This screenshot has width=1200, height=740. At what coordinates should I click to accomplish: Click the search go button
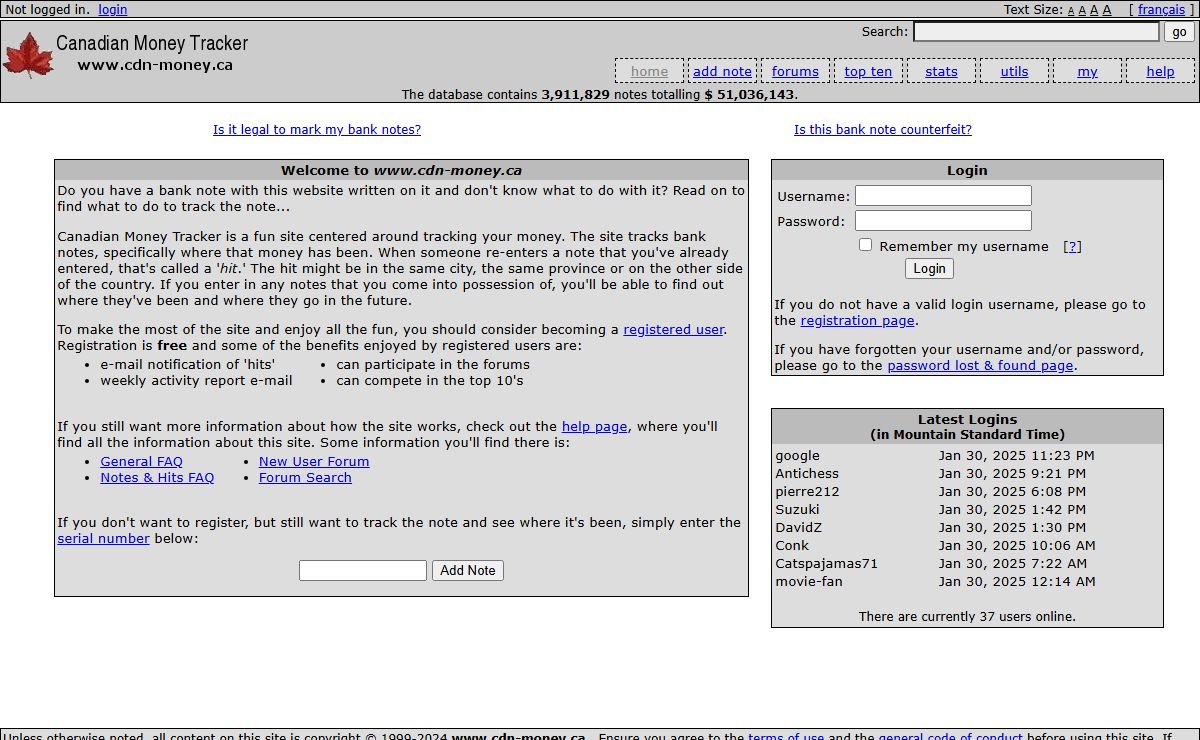coord(1179,32)
